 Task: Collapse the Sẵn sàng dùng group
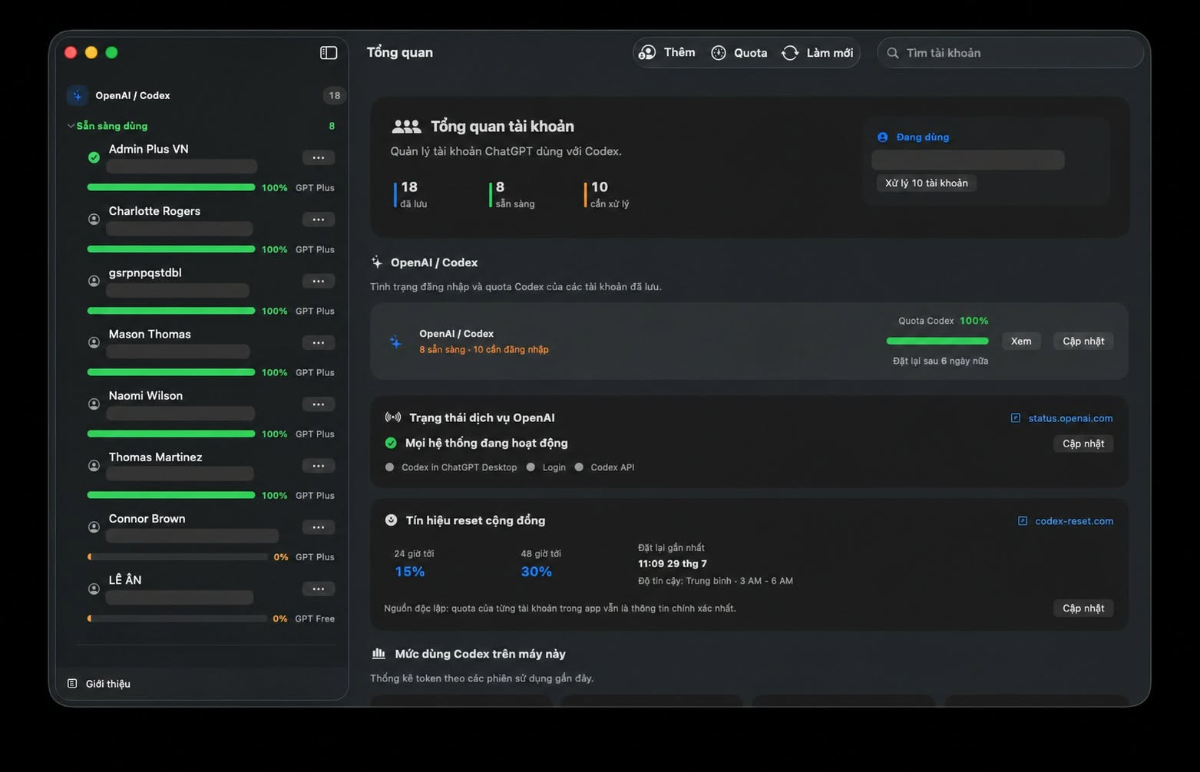click(71, 126)
